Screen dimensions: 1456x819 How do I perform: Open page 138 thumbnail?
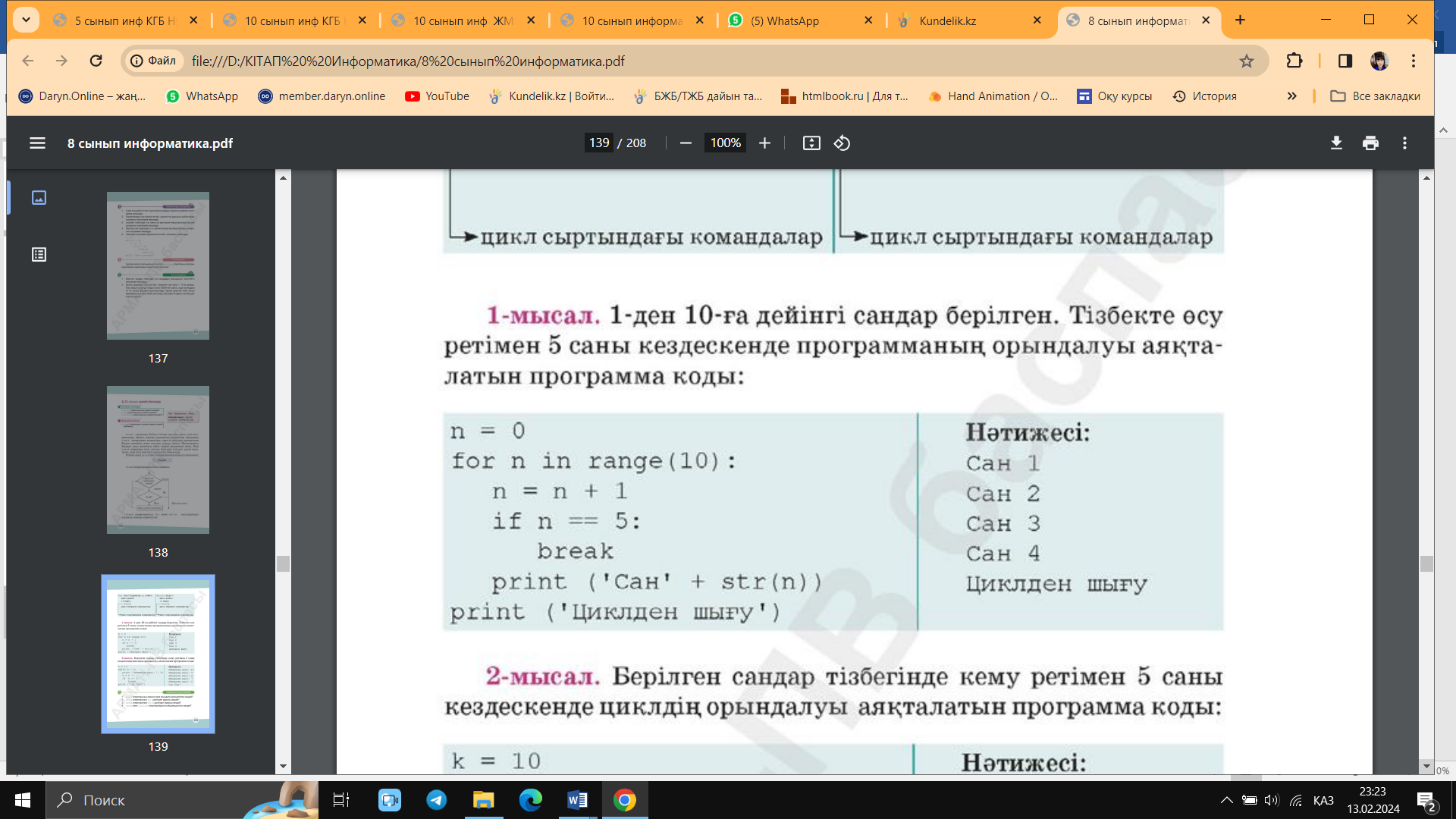(158, 460)
